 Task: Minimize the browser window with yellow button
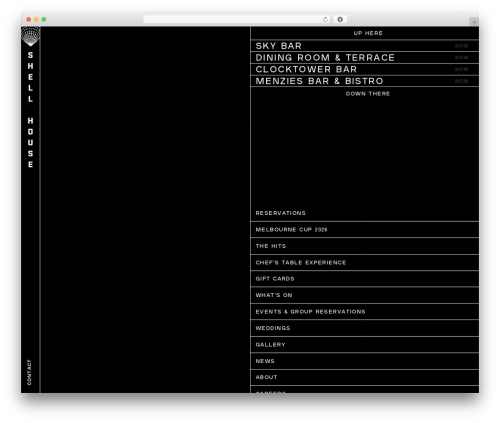click(x=36, y=20)
